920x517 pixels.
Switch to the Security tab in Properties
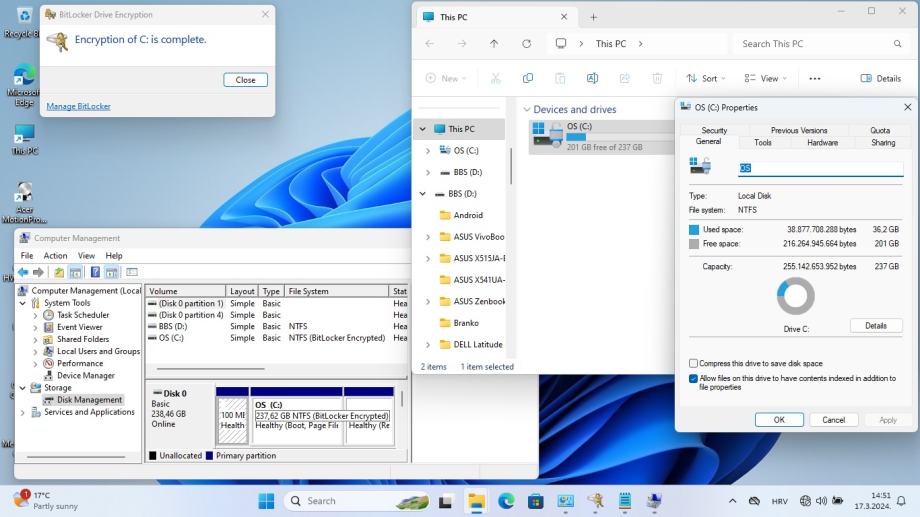click(714, 130)
